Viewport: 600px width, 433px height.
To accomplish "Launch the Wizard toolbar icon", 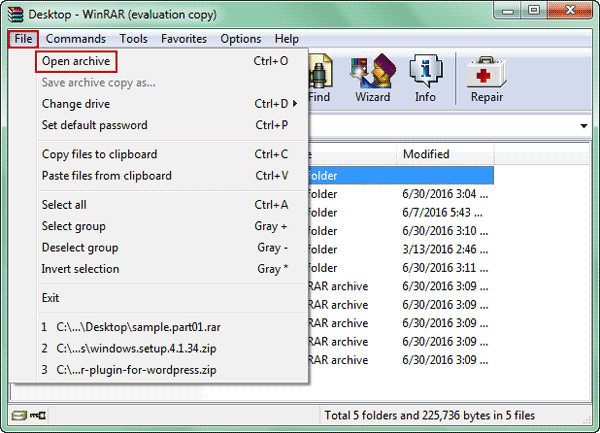I will (x=373, y=78).
